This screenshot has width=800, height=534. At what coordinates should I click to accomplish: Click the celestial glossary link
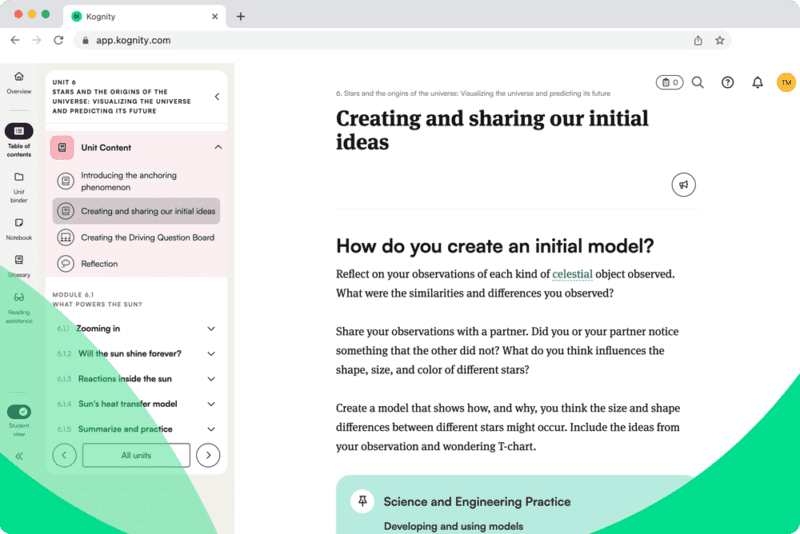click(572, 274)
